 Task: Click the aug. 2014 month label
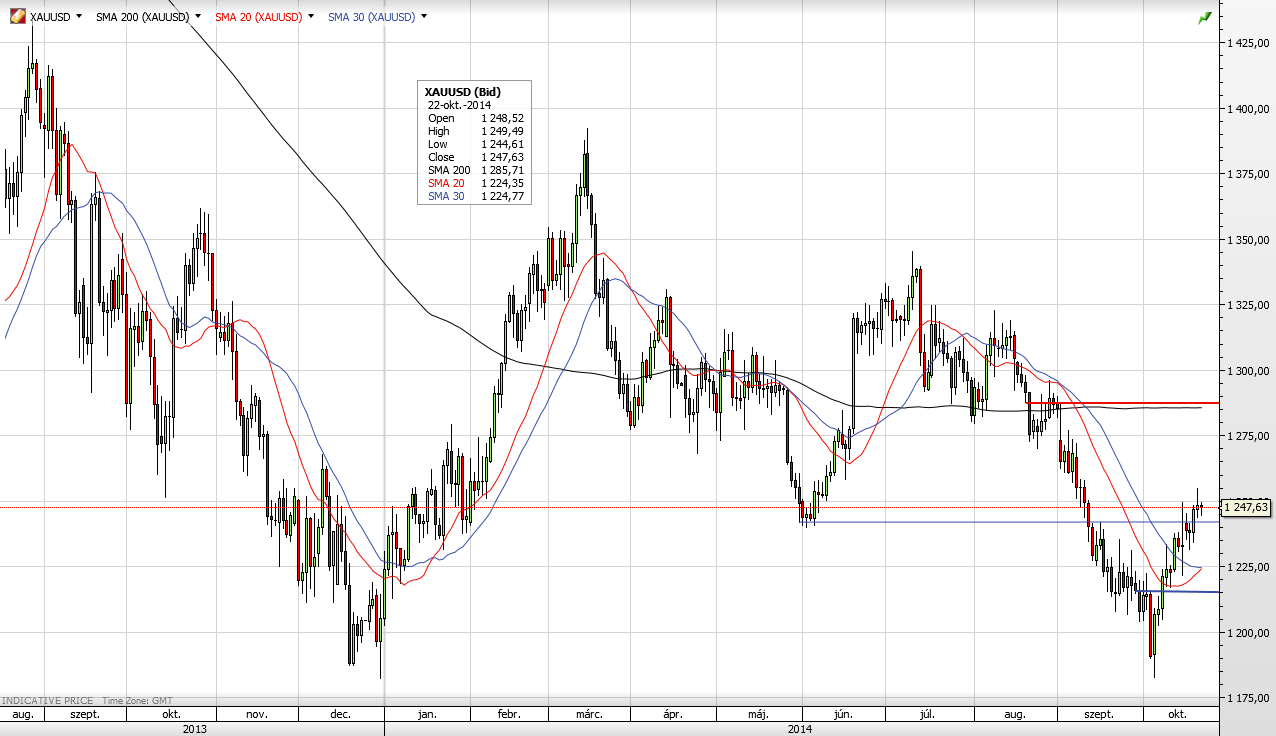point(1013,714)
